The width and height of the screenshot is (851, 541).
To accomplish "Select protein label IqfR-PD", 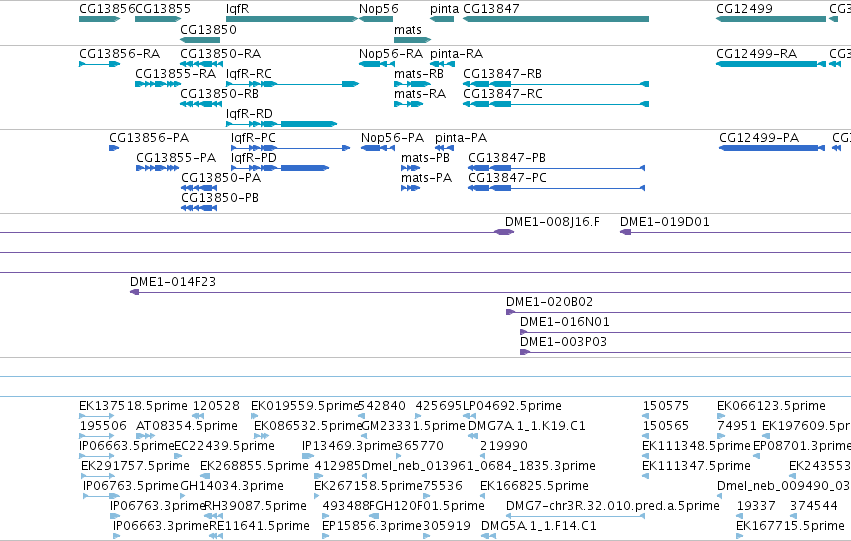I will [x=254, y=158].
